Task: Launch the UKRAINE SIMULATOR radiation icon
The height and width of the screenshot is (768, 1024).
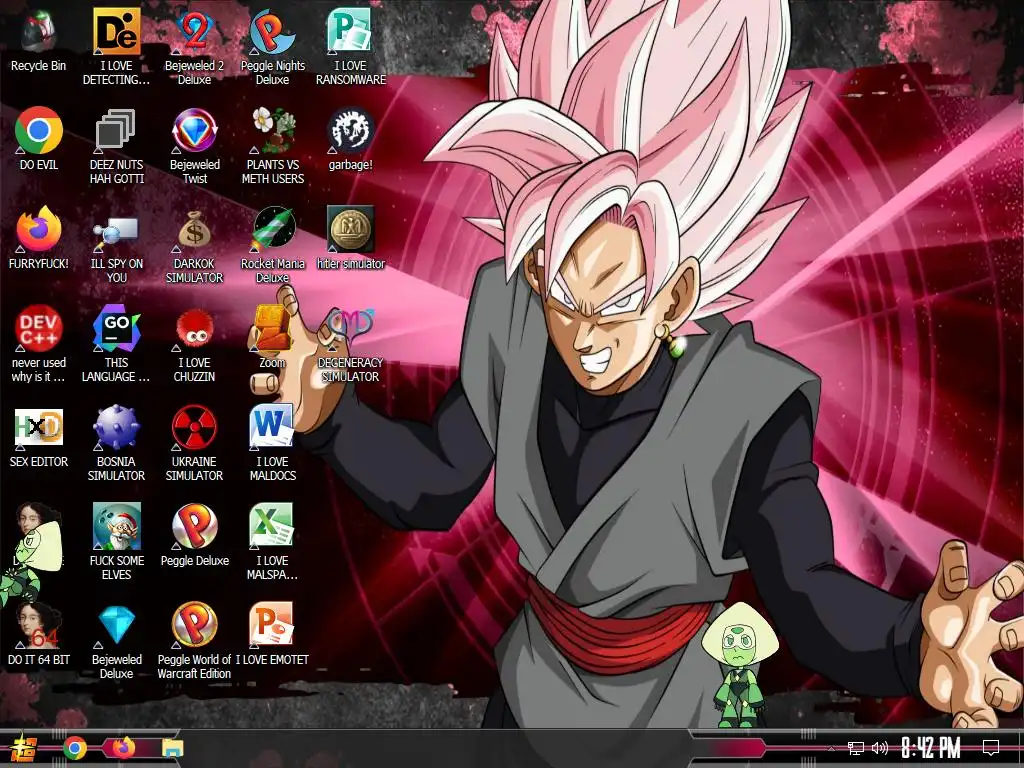Action: pos(194,443)
